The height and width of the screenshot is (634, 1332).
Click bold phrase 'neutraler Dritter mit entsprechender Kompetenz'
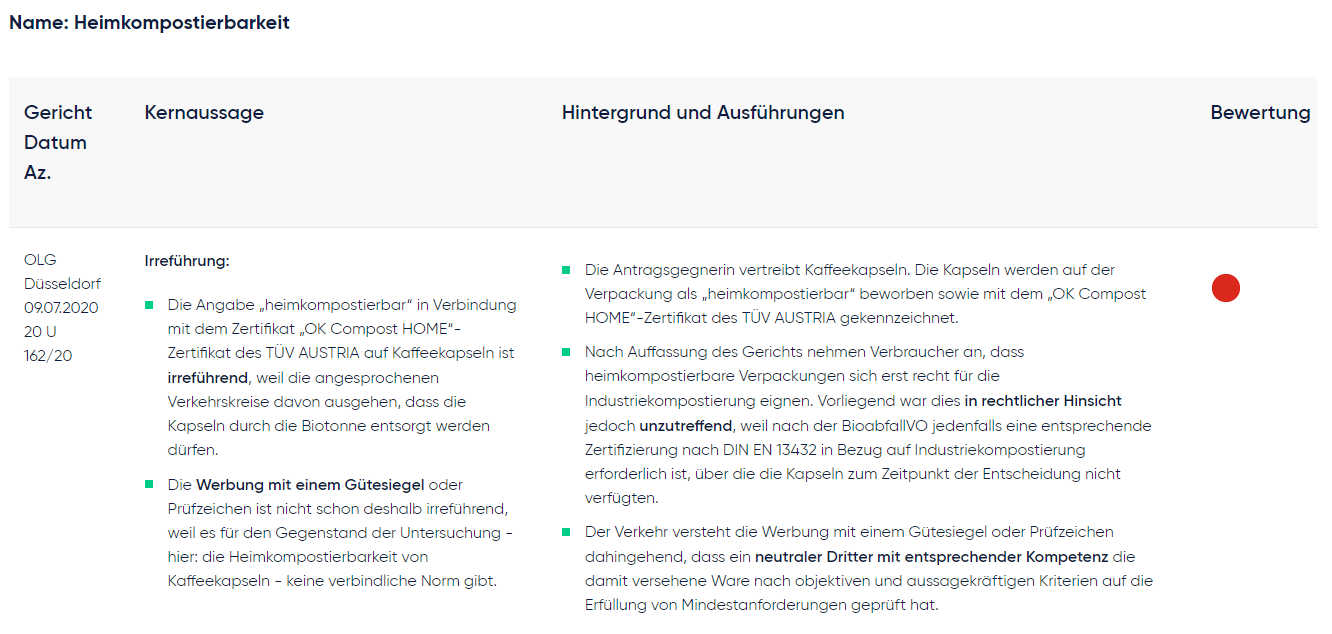click(x=931, y=556)
